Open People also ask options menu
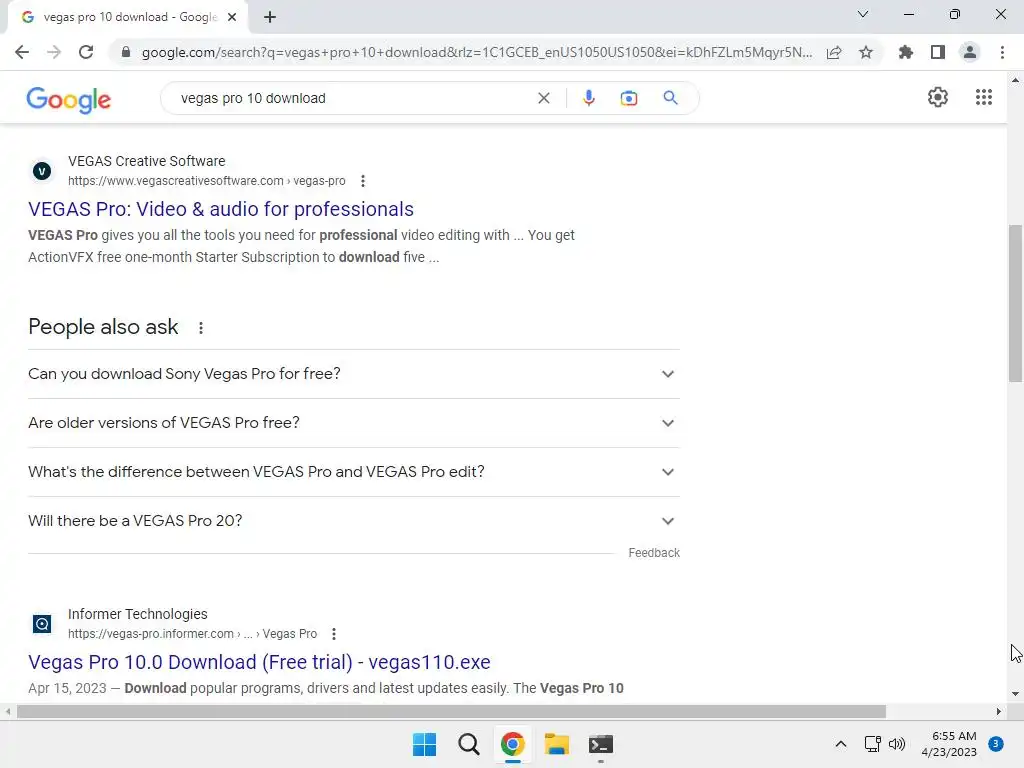The height and width of the screenshot is (768, 1024). [x=201, y=328]
